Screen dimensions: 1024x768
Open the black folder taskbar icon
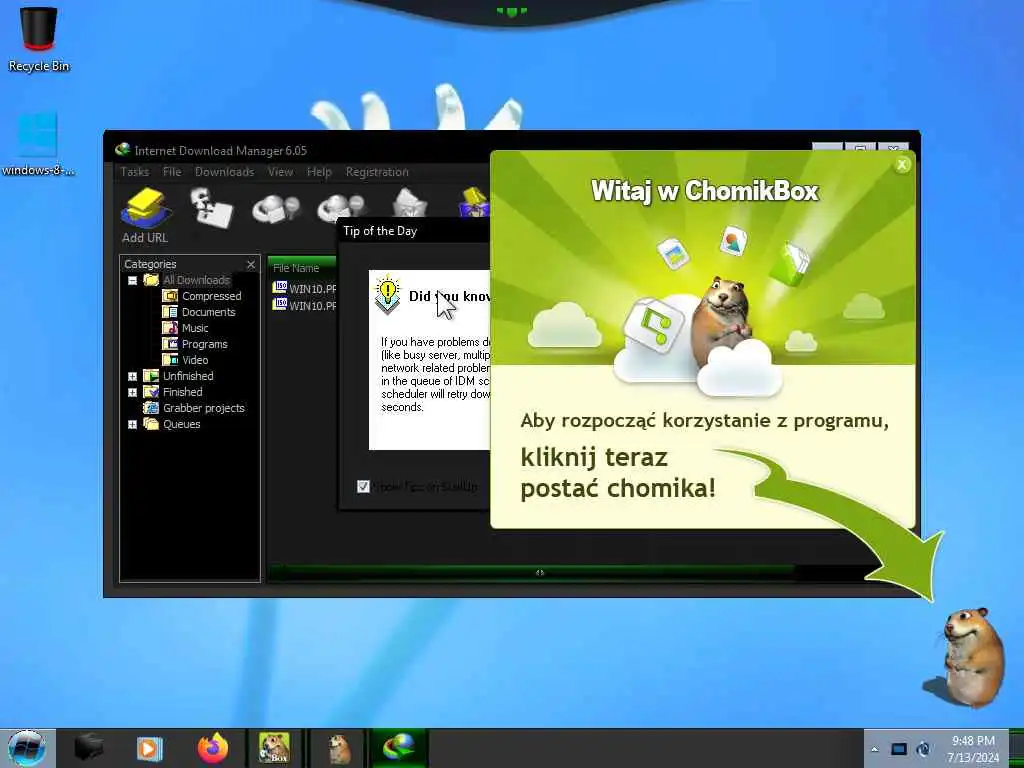tap(89, 748)
